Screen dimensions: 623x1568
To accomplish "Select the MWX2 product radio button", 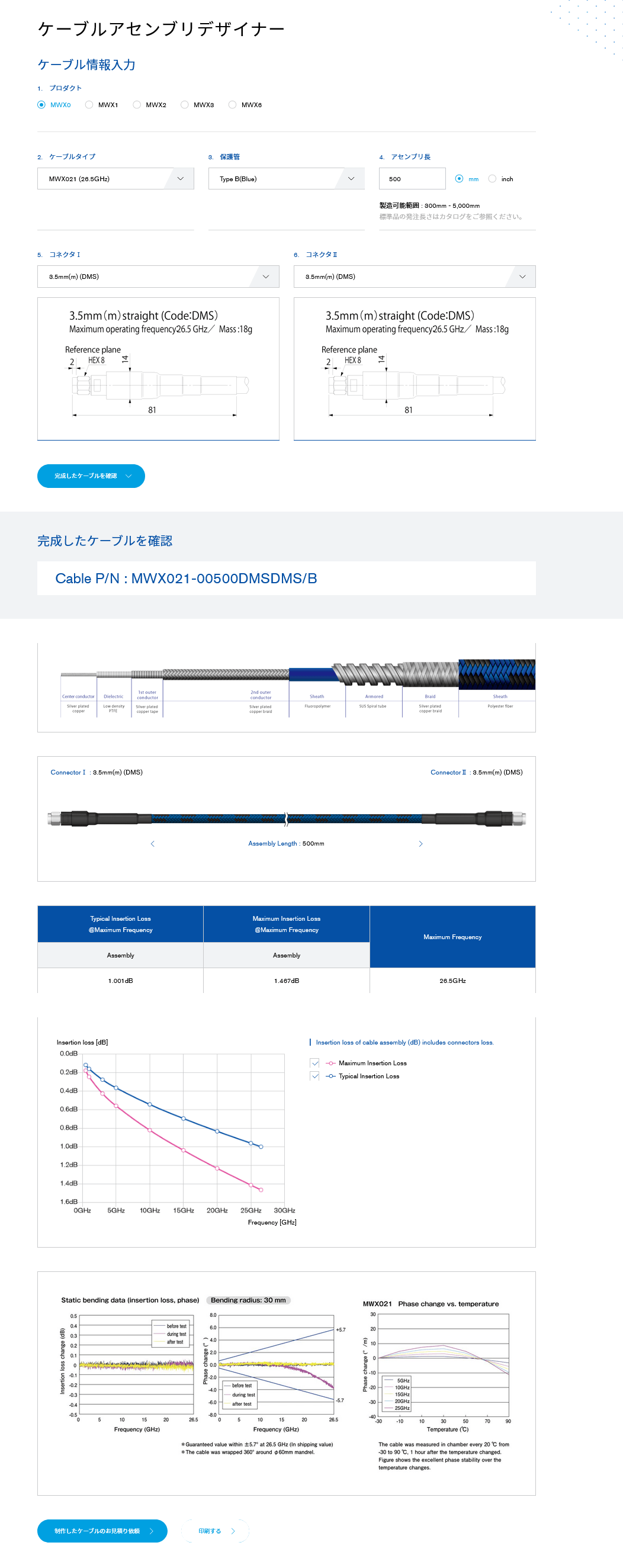I will click(137, 105).
